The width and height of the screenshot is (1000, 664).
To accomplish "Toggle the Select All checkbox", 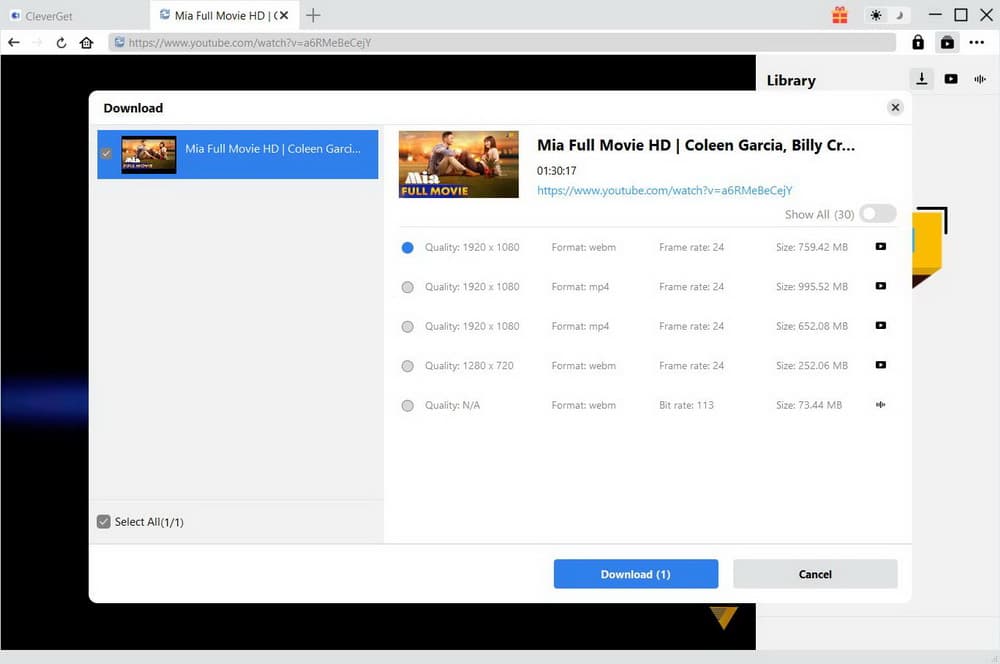I will (x=103, y=522).
